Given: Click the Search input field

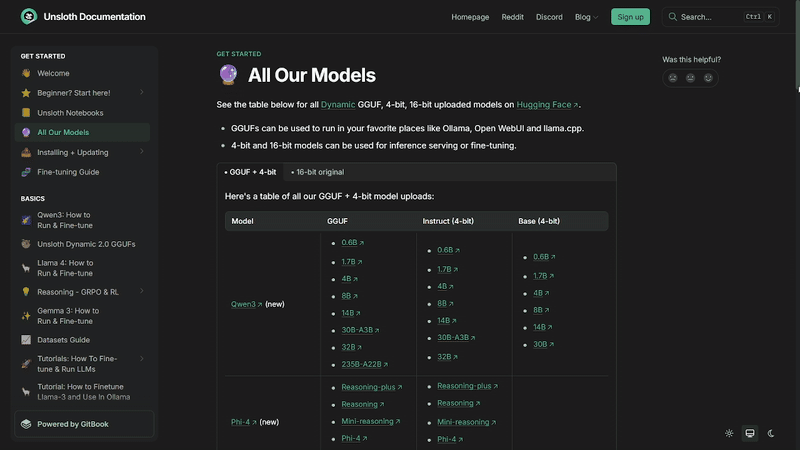Looking at the screenshot, I should (720, 17).
